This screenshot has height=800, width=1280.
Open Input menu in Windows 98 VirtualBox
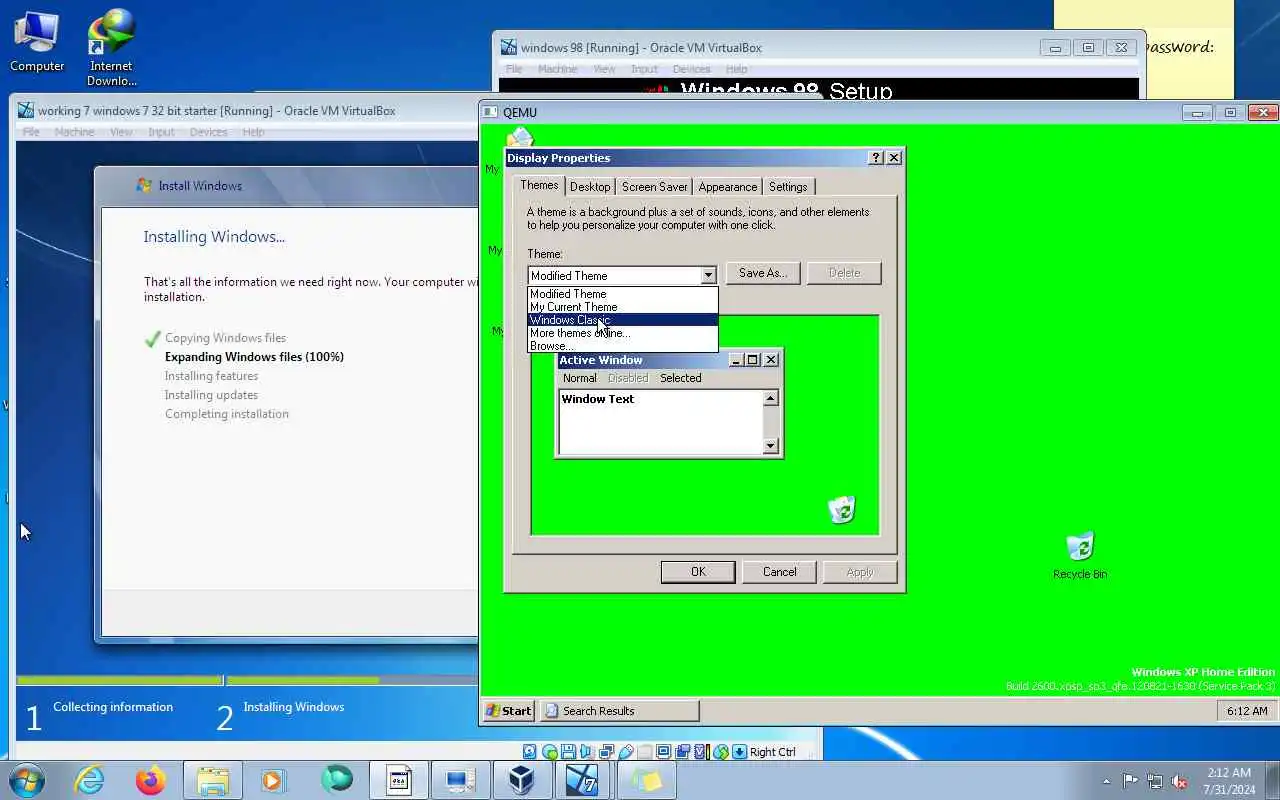coord(644,69)
